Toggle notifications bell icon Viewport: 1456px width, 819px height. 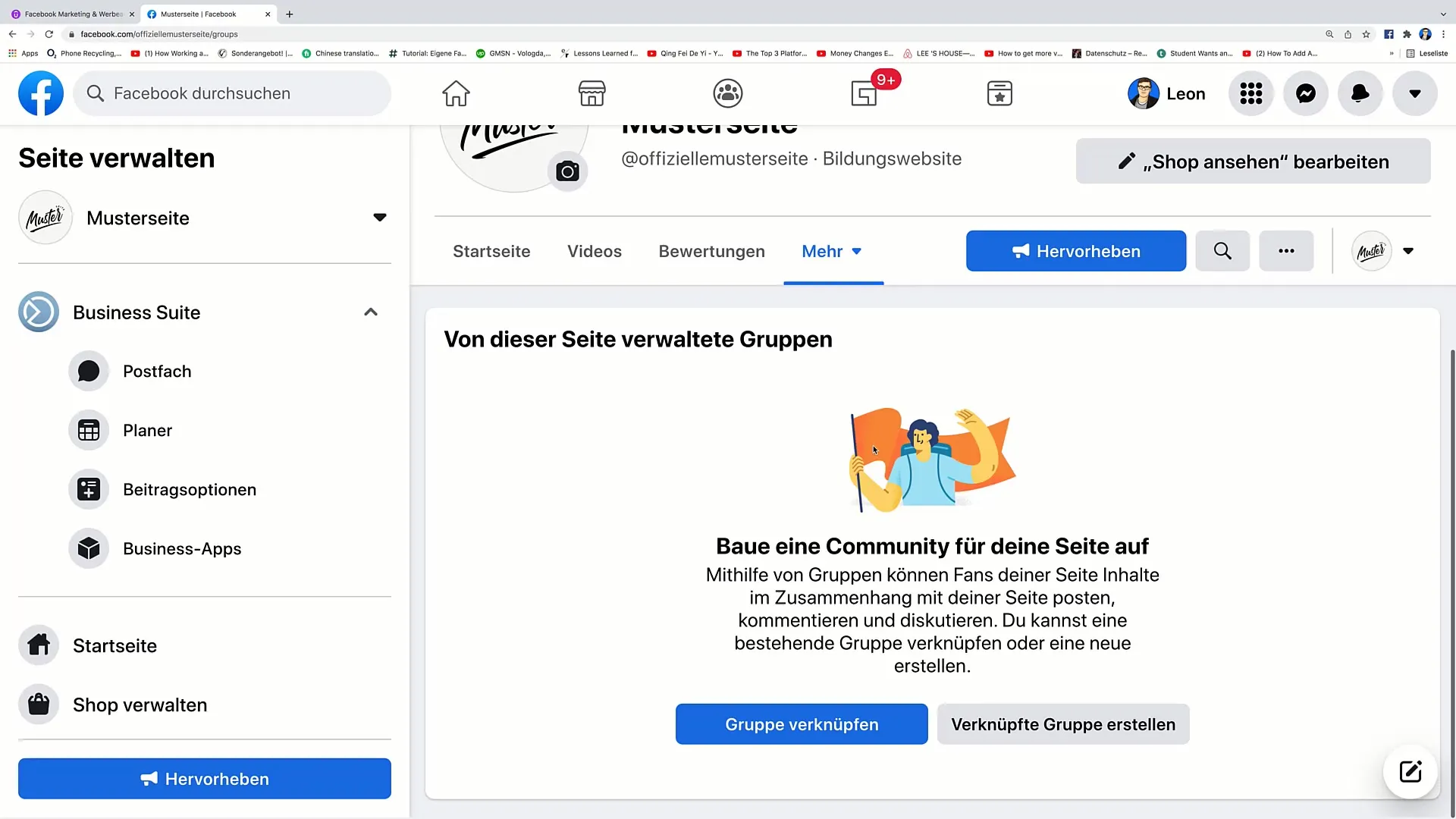(1360, 93)
